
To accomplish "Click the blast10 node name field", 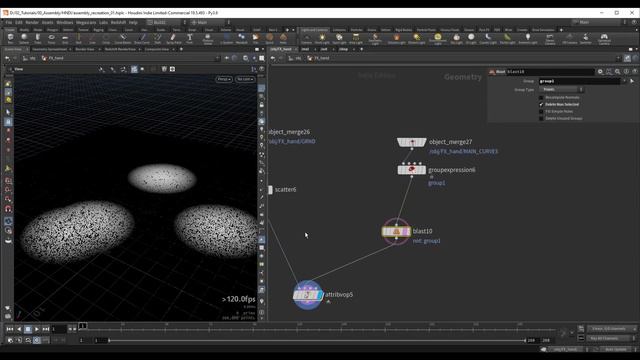I will point(550,72).
